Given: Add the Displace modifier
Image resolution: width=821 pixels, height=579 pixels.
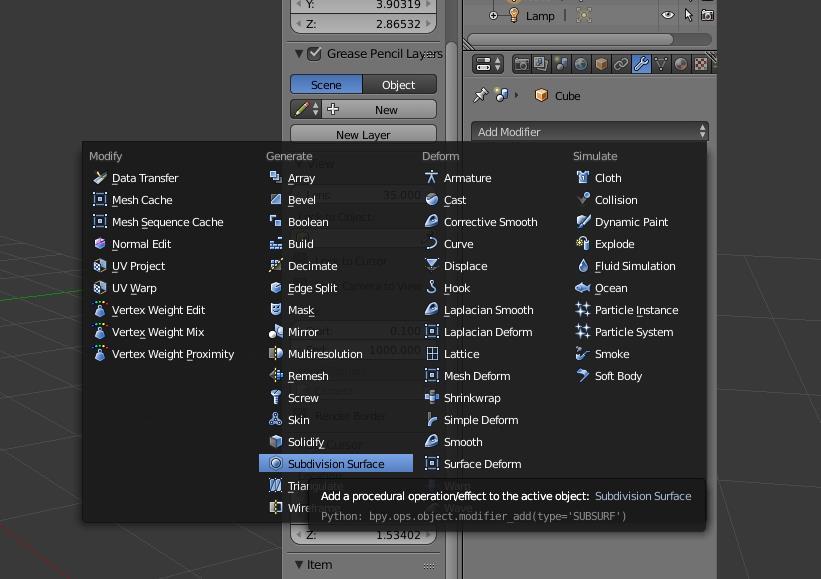Looking at the screenshot, I should coord(492,266).
